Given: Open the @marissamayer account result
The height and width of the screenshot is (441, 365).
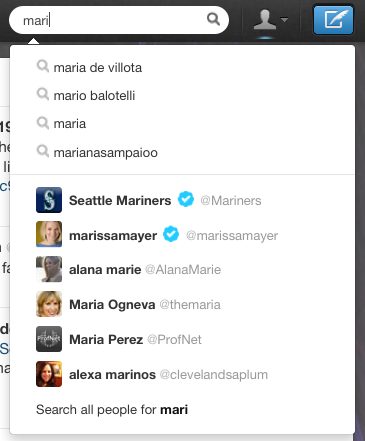Looking at the screenshot, I should tap(182, 235).
